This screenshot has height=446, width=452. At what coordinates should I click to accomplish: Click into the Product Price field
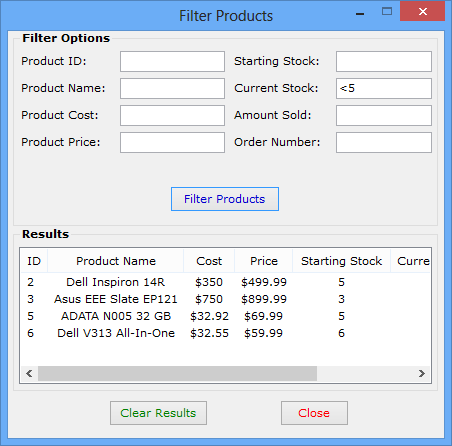click(172, 142)
